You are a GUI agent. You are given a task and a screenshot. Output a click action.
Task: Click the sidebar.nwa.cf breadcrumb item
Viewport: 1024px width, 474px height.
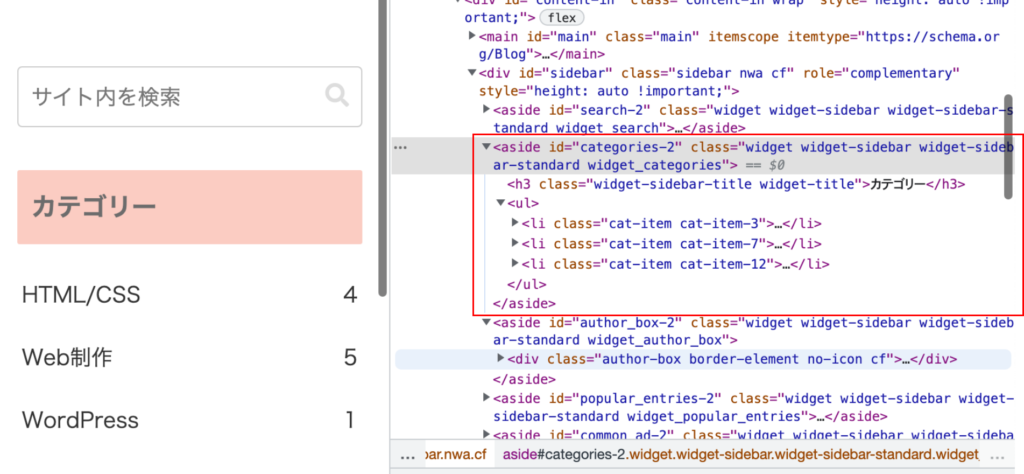tap(456, 454)
